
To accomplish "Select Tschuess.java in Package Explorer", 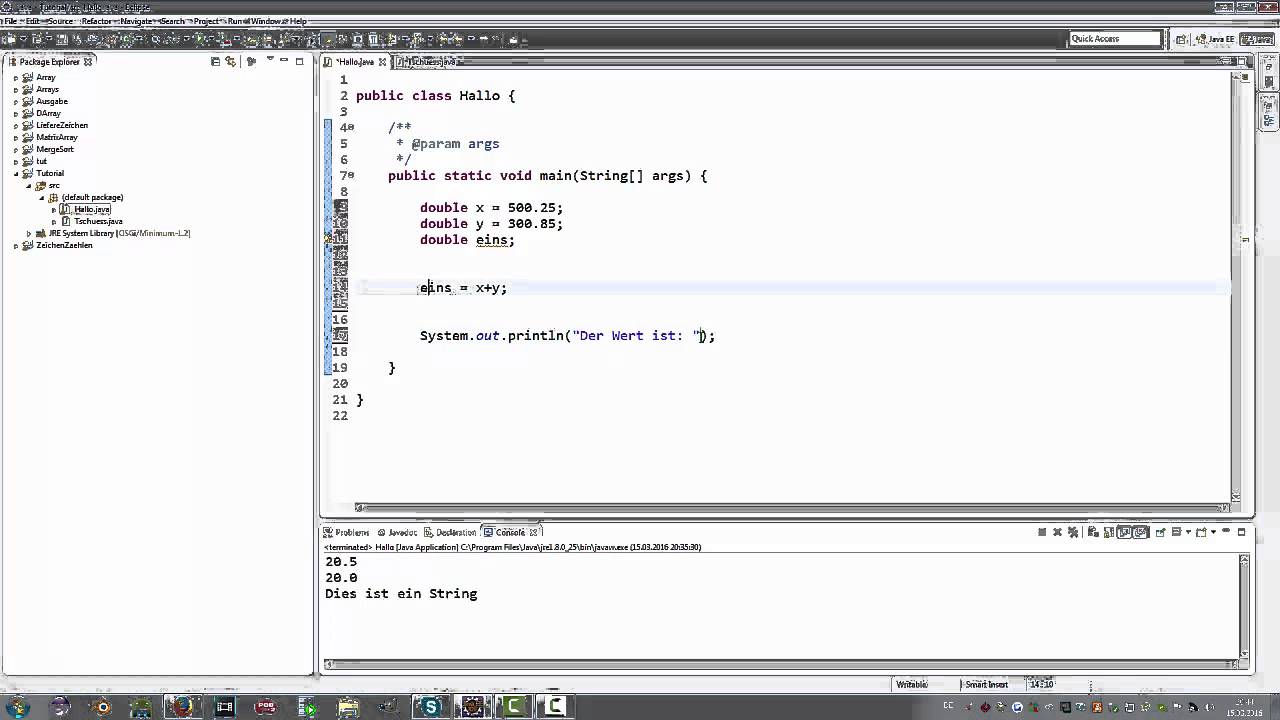I will (x=97, y=221).
